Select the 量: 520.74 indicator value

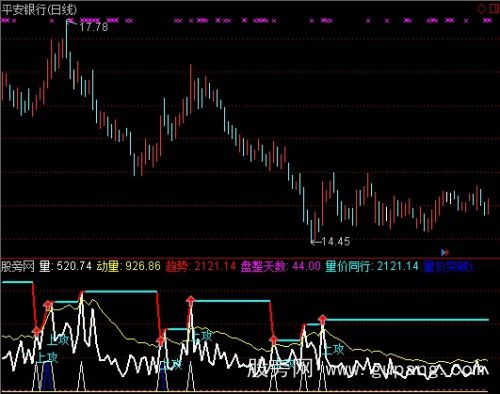click(x=65, y=266)
